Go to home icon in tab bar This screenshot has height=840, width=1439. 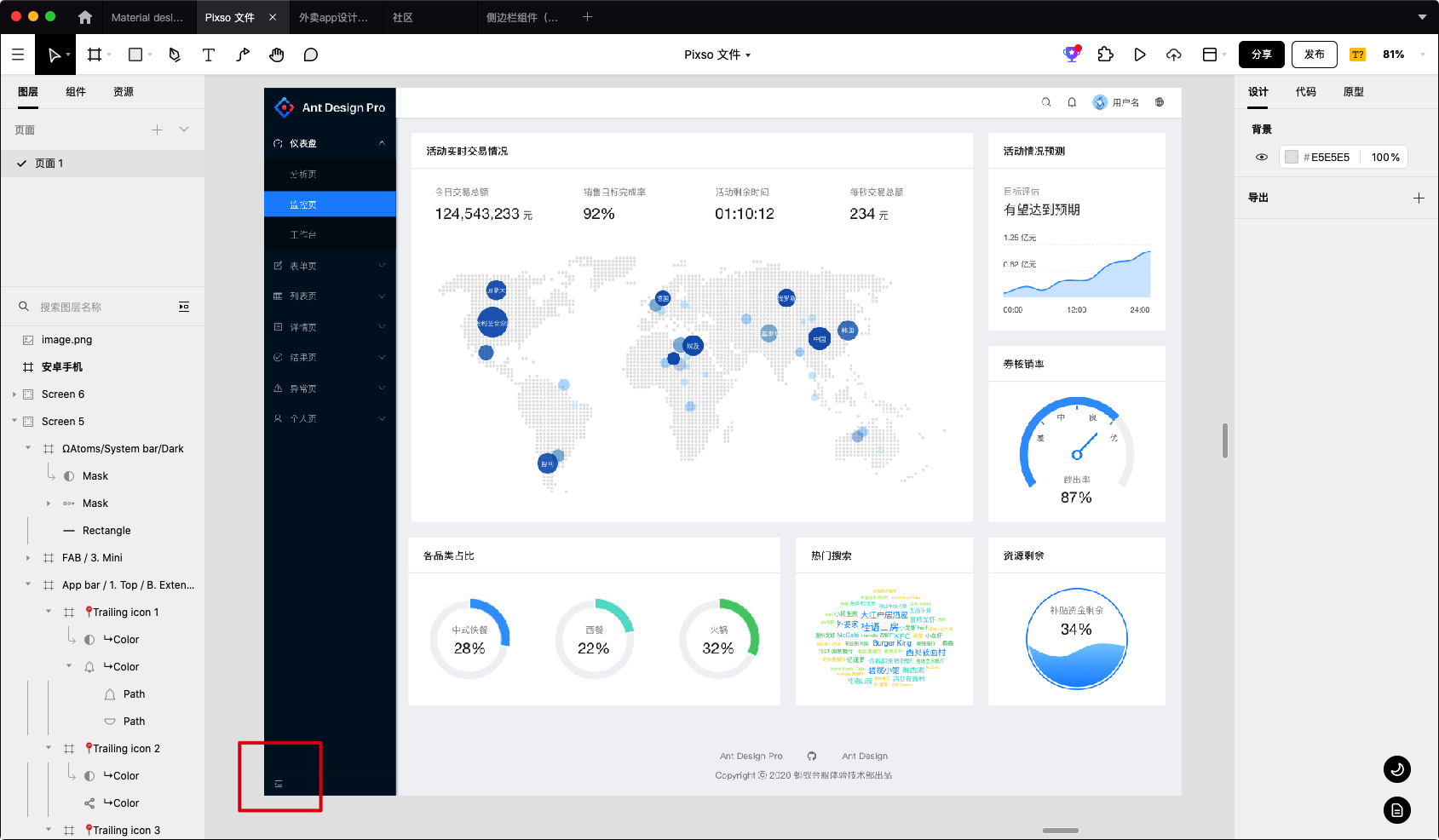(x=84, y=17)
